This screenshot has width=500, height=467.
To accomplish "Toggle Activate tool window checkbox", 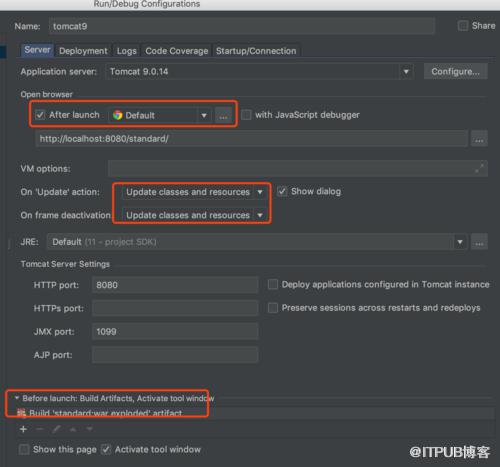I will 106,450.
